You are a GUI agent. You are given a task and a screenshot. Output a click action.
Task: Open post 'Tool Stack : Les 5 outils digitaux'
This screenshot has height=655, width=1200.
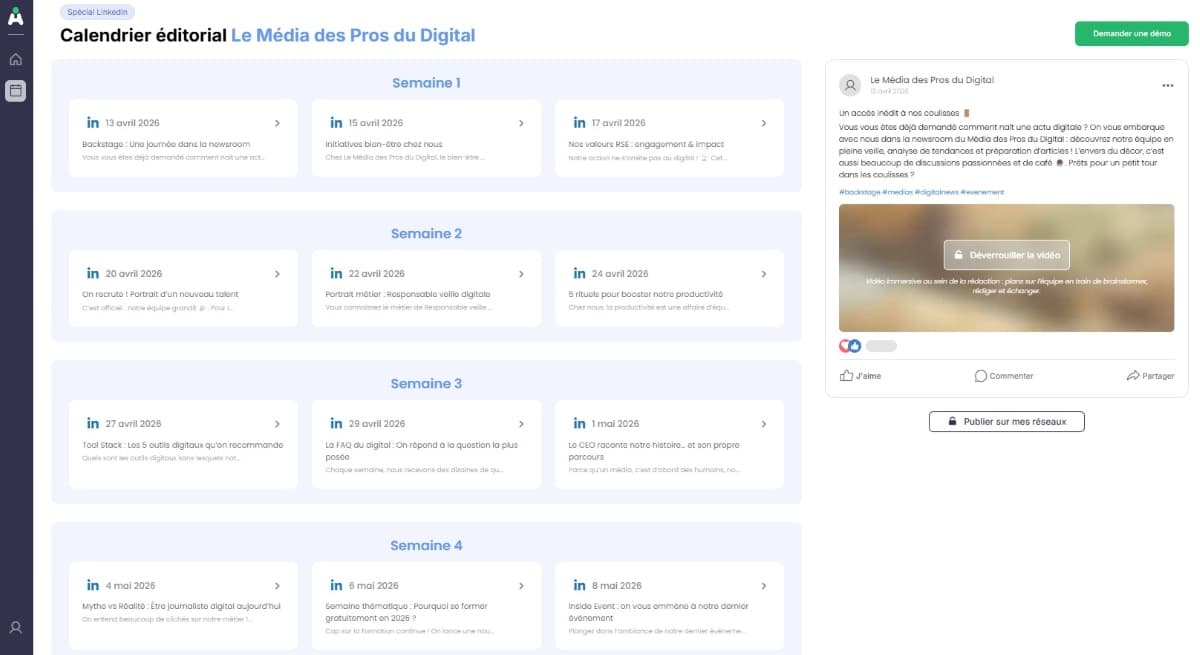tap(183, 445)
